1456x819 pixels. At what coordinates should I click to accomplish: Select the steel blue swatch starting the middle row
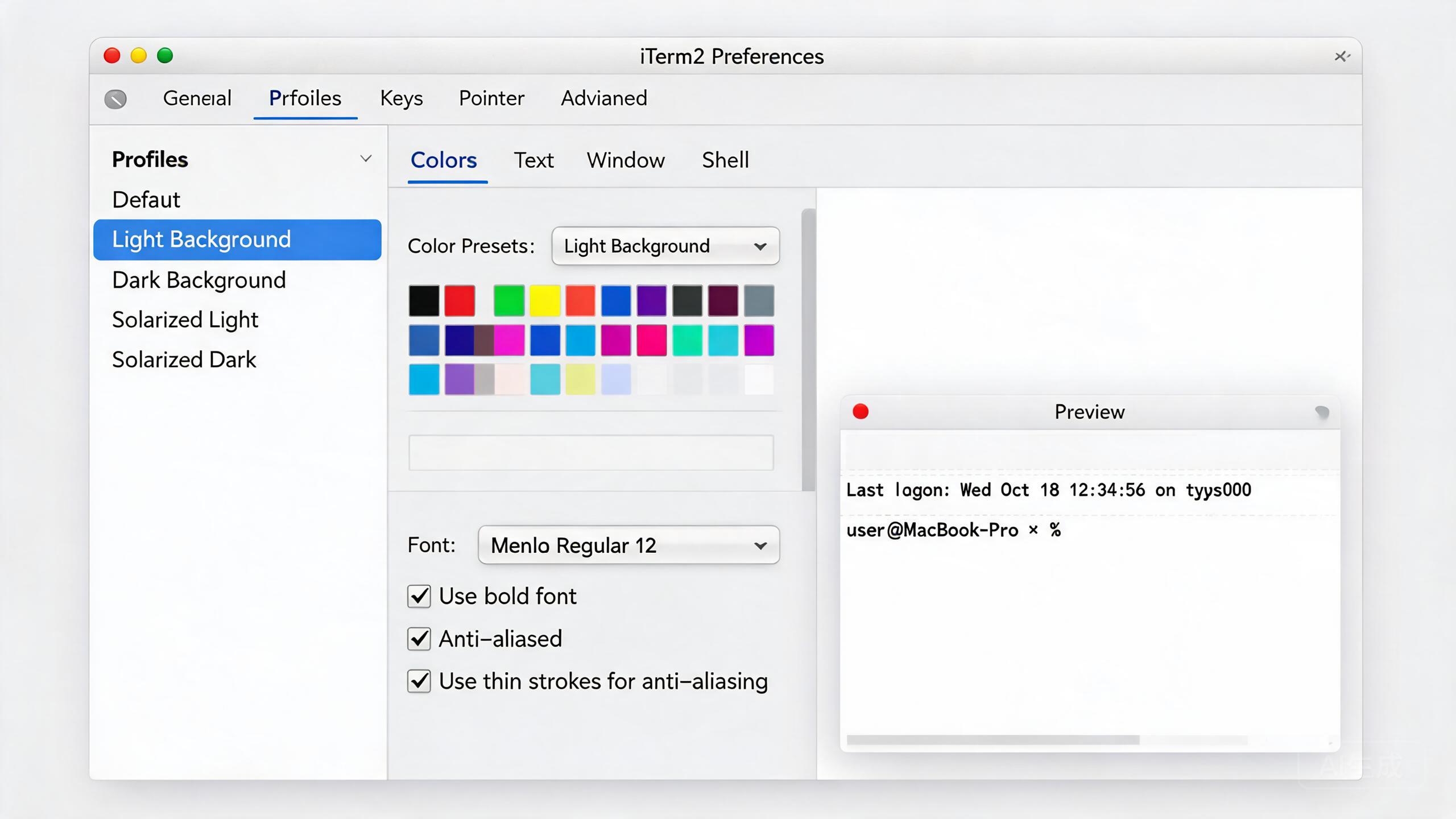(424, 340)
